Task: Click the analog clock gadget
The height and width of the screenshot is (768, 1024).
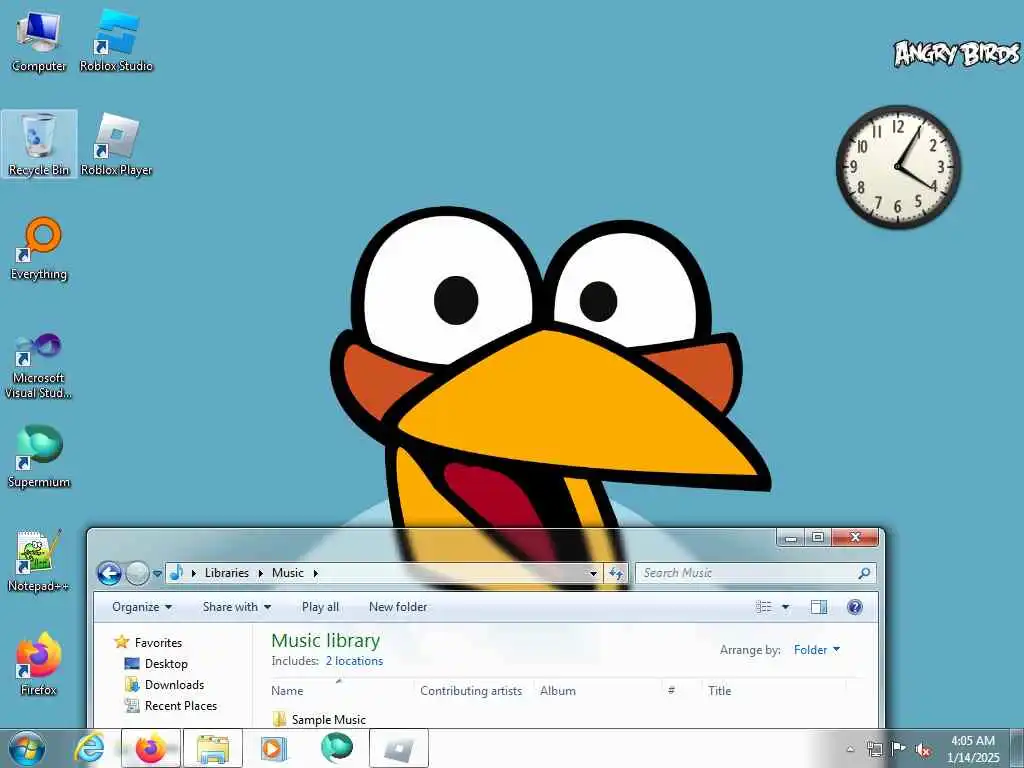Action: [898, 167]
